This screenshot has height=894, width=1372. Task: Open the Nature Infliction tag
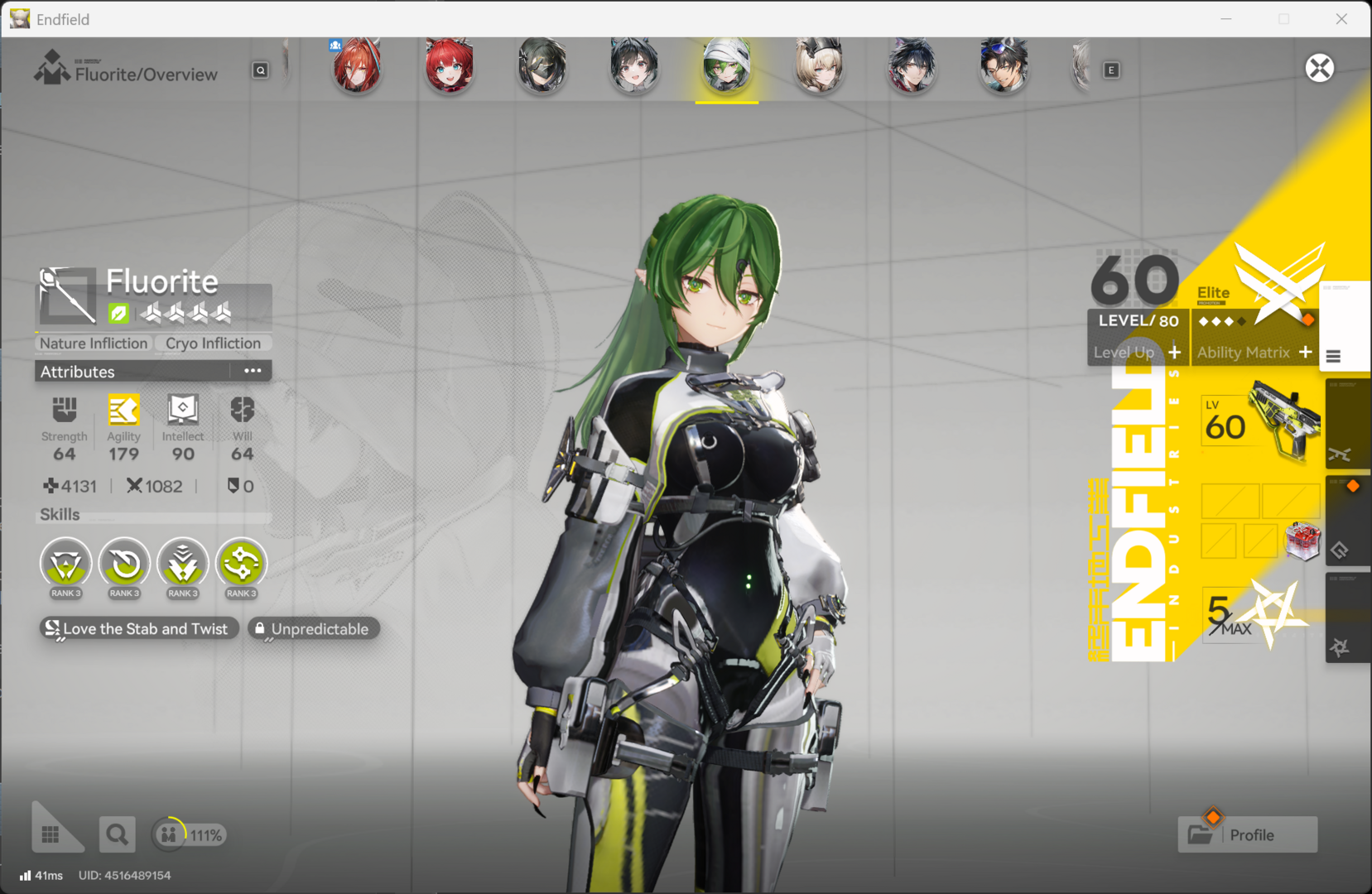coord(94,344)
